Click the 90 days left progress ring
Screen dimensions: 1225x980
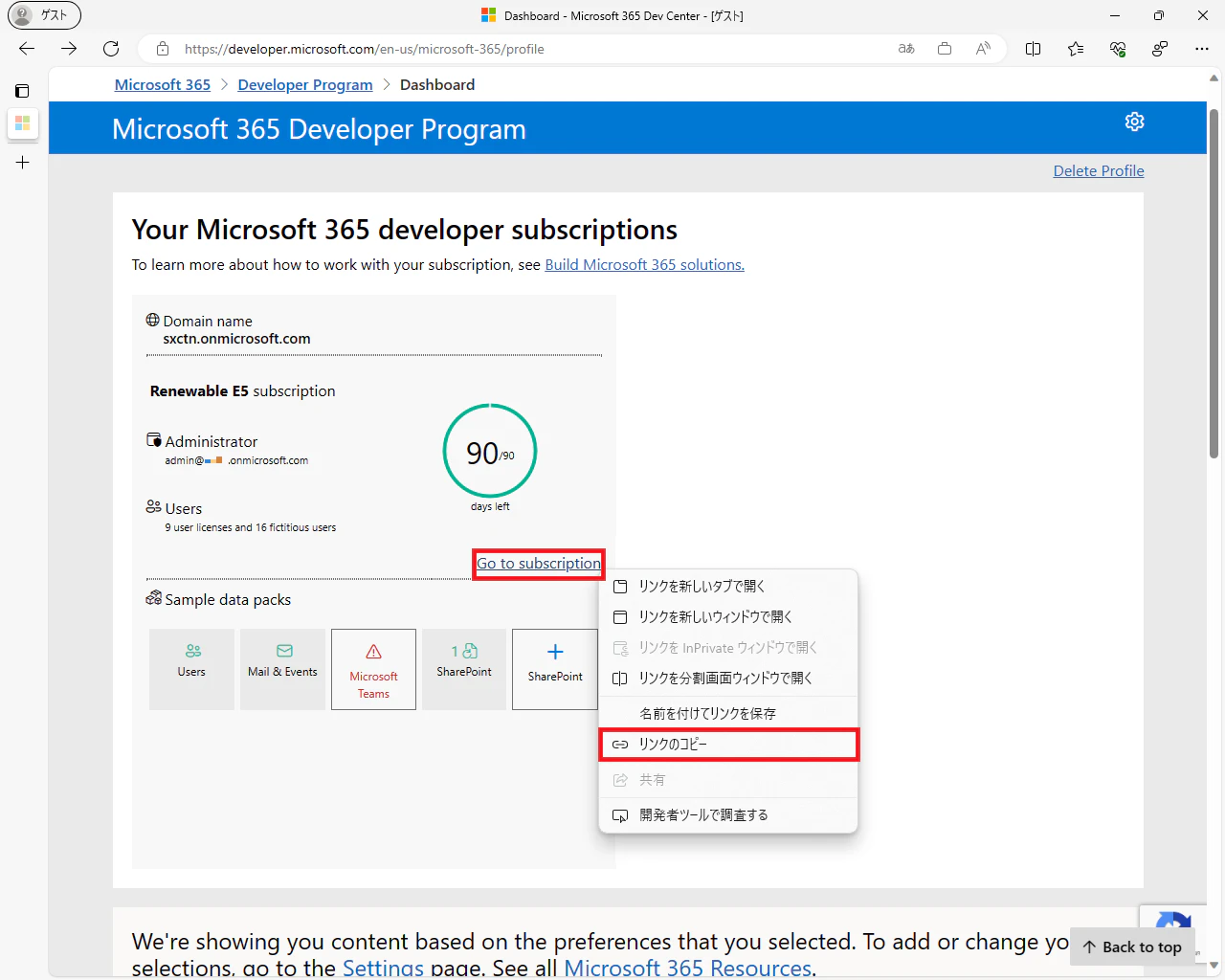[x=490, y=452]
